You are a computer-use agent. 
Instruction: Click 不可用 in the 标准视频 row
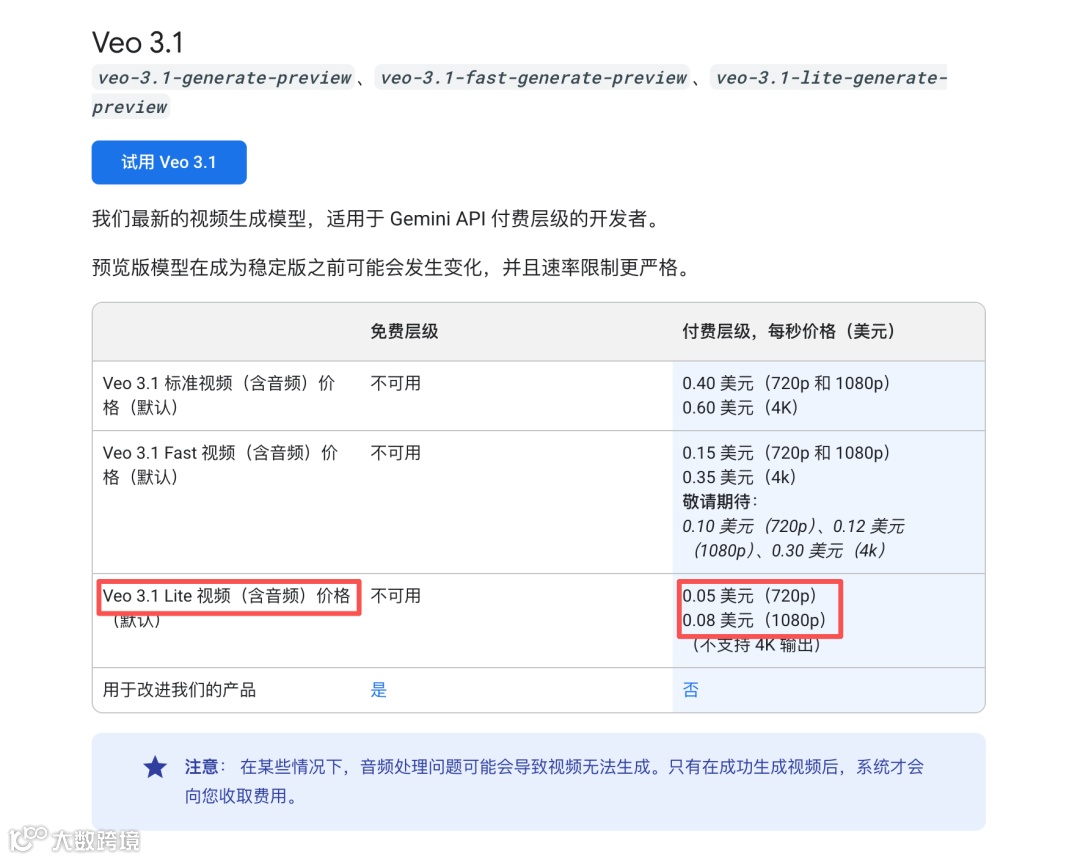point(395,383)
